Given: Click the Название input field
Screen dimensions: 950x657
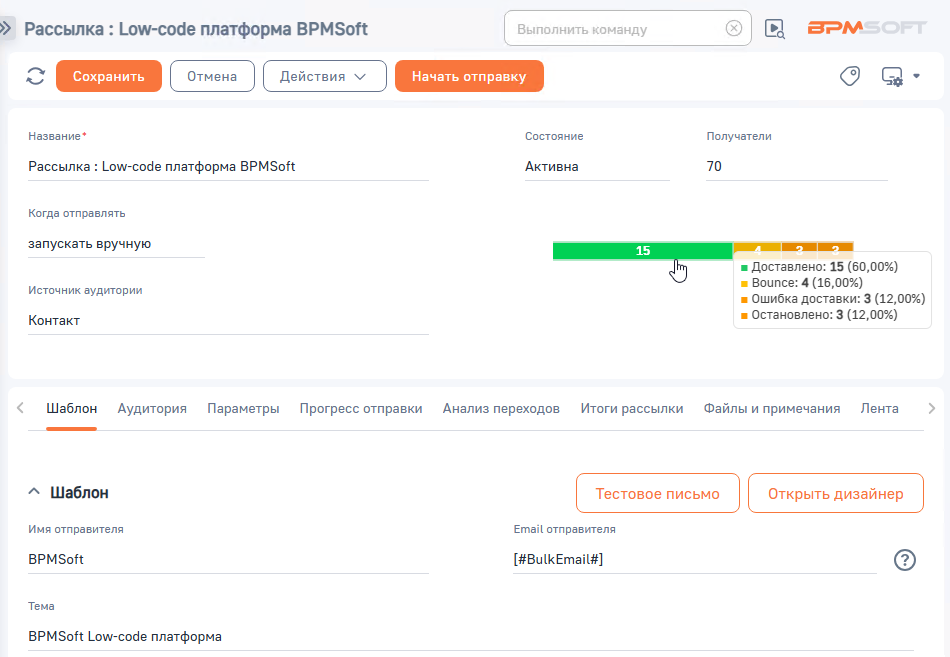Looking at the screenshot, I should coord(228,167).
